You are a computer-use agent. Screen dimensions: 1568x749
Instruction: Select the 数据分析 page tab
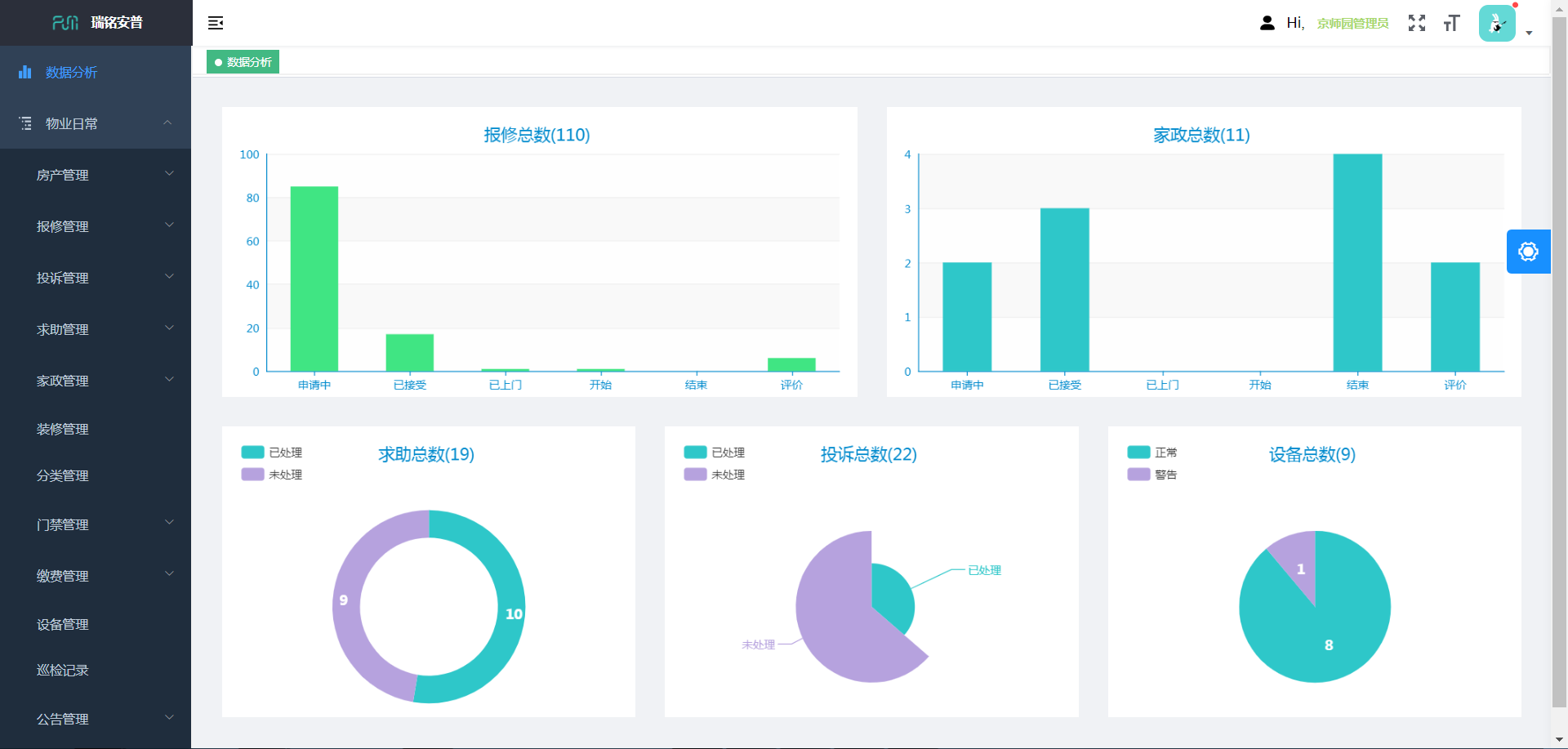(x=243, y=62)
